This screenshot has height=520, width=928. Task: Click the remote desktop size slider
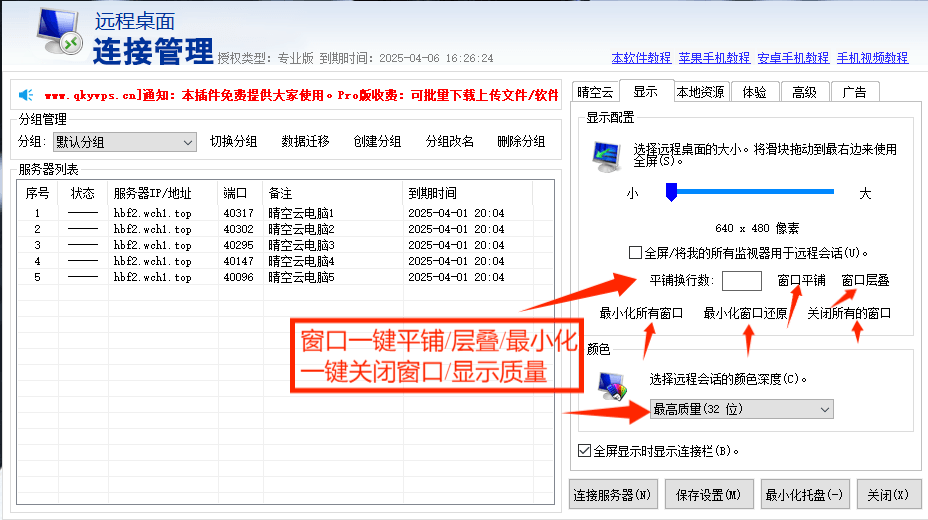750,191
